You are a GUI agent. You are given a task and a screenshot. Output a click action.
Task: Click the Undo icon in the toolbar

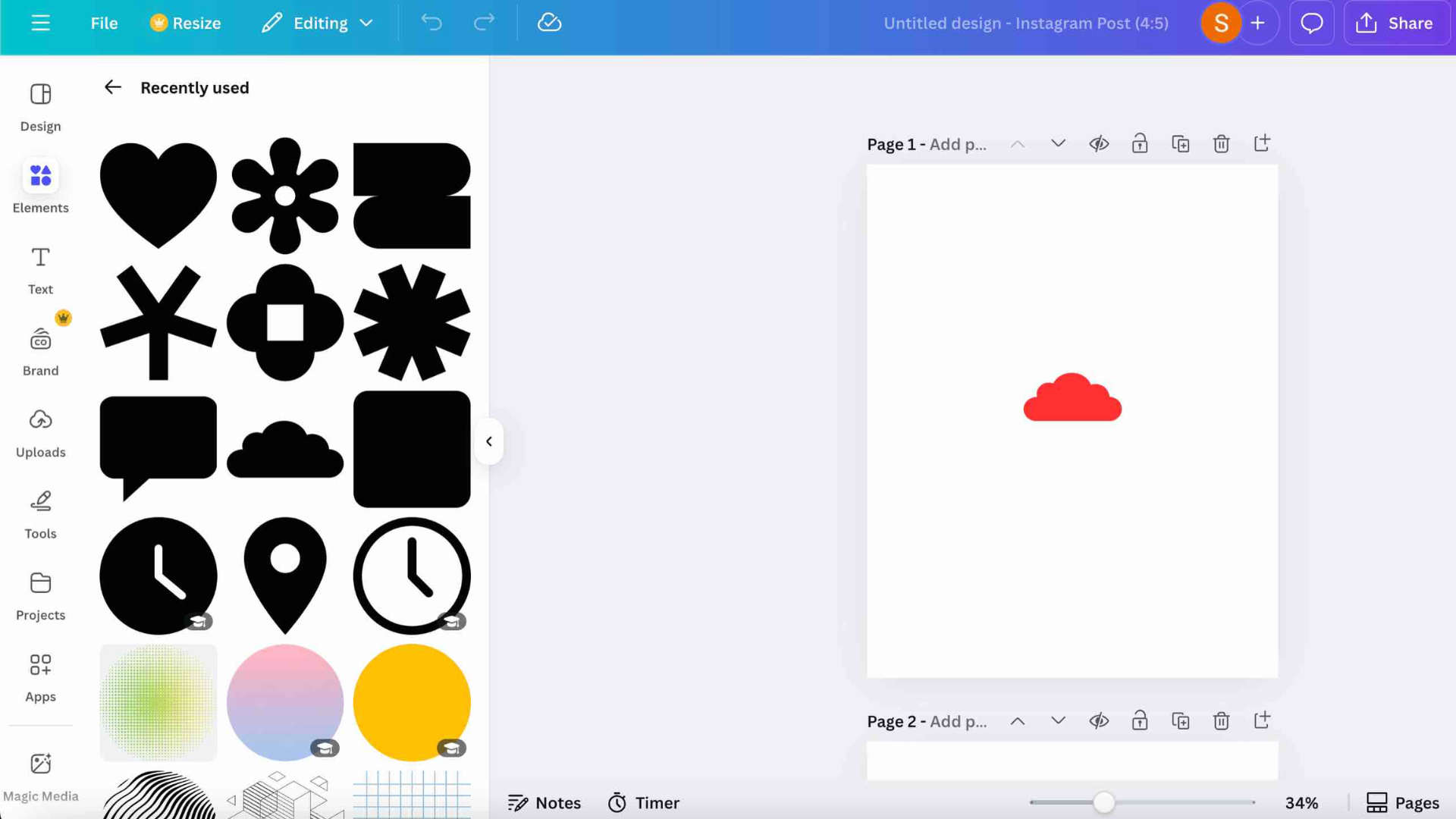(431, 23)
